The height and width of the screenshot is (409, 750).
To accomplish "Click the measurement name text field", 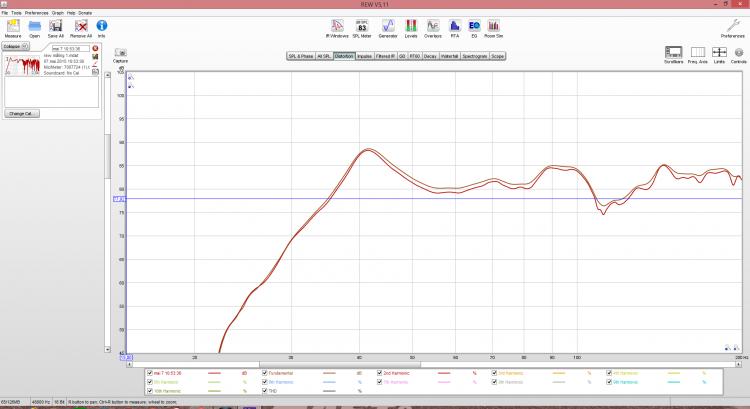I will tap(65, 47).
